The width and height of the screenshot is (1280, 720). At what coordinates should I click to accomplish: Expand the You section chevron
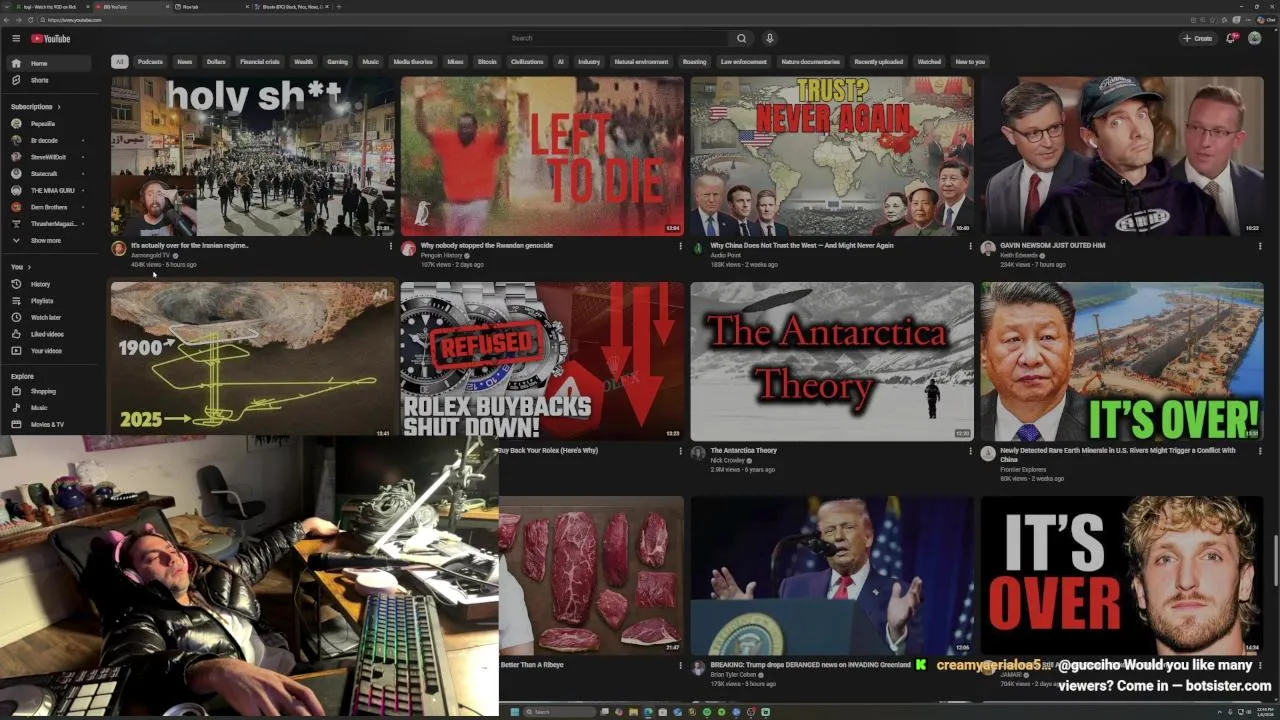(29, 267)
